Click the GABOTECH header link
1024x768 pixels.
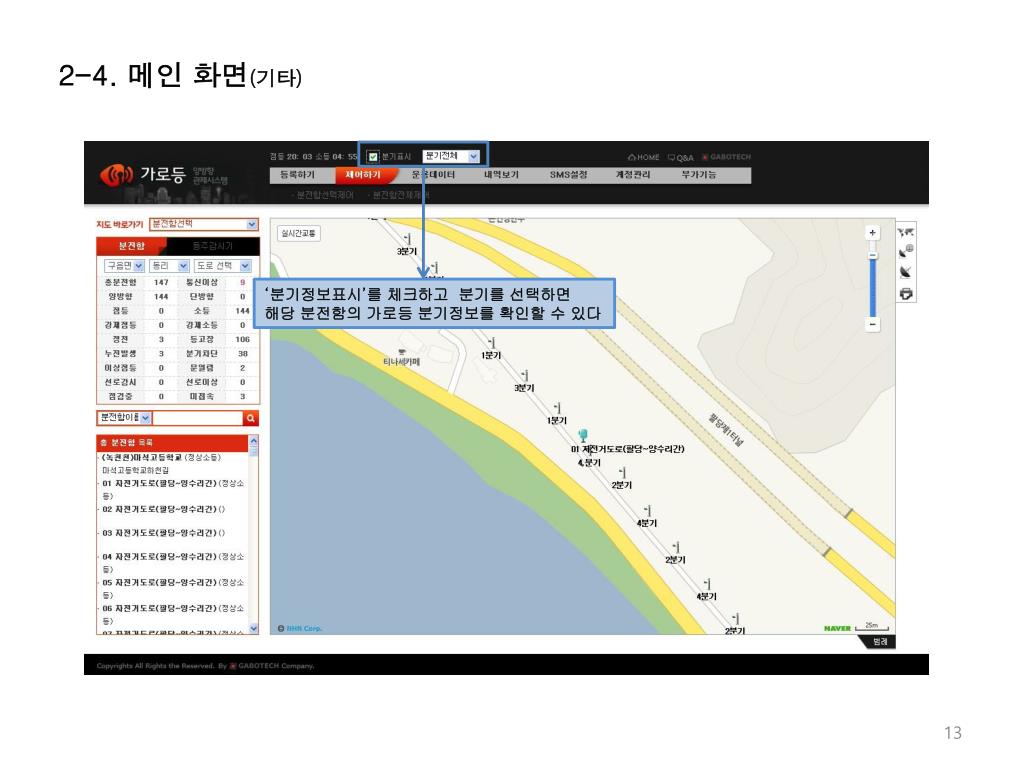point(726,157)
